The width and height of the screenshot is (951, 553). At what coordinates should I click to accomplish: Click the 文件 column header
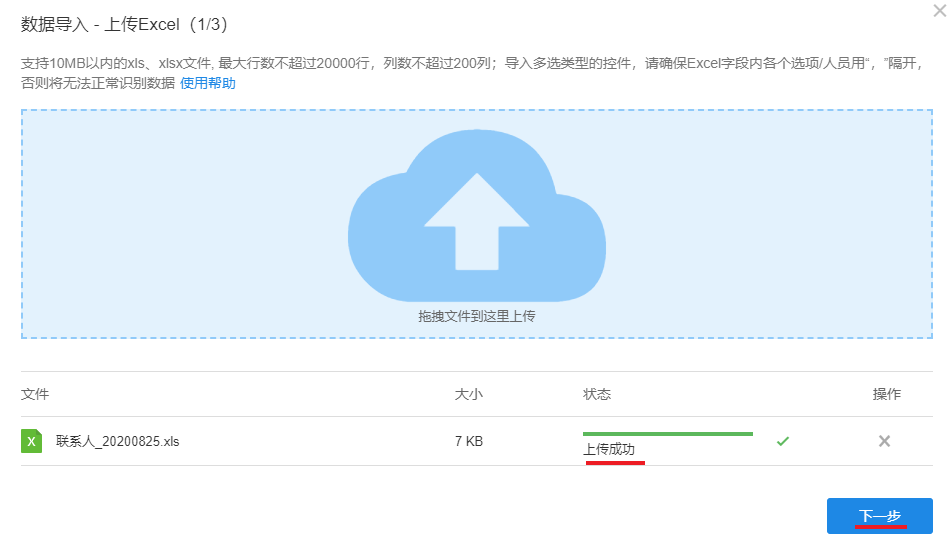pyautogui.click(x=35, y=394)
